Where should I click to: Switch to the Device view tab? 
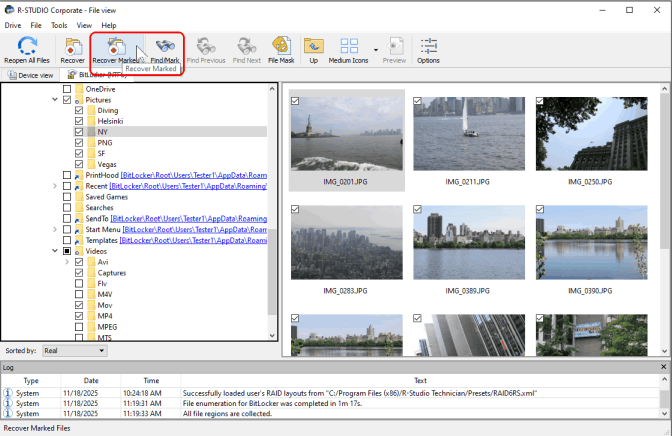coord(30,75)
